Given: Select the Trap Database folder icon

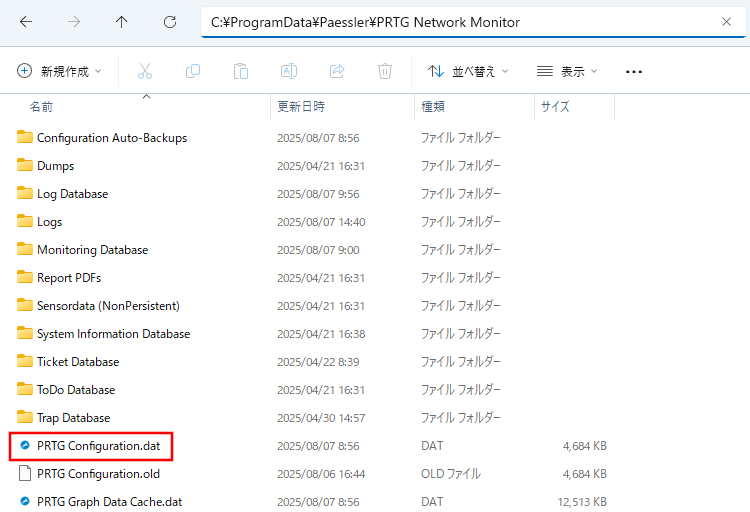Looking at the screenshot, I should pos(25,417).
